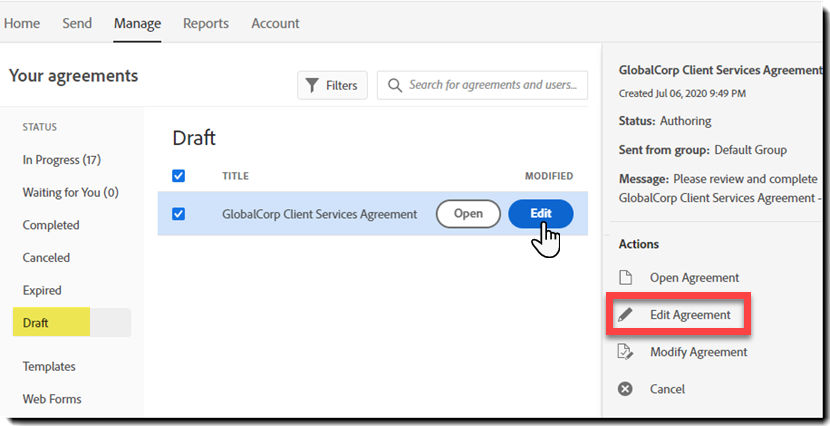Click the Status: Authoring text
The image size is (830, 426).
[665, 121]
